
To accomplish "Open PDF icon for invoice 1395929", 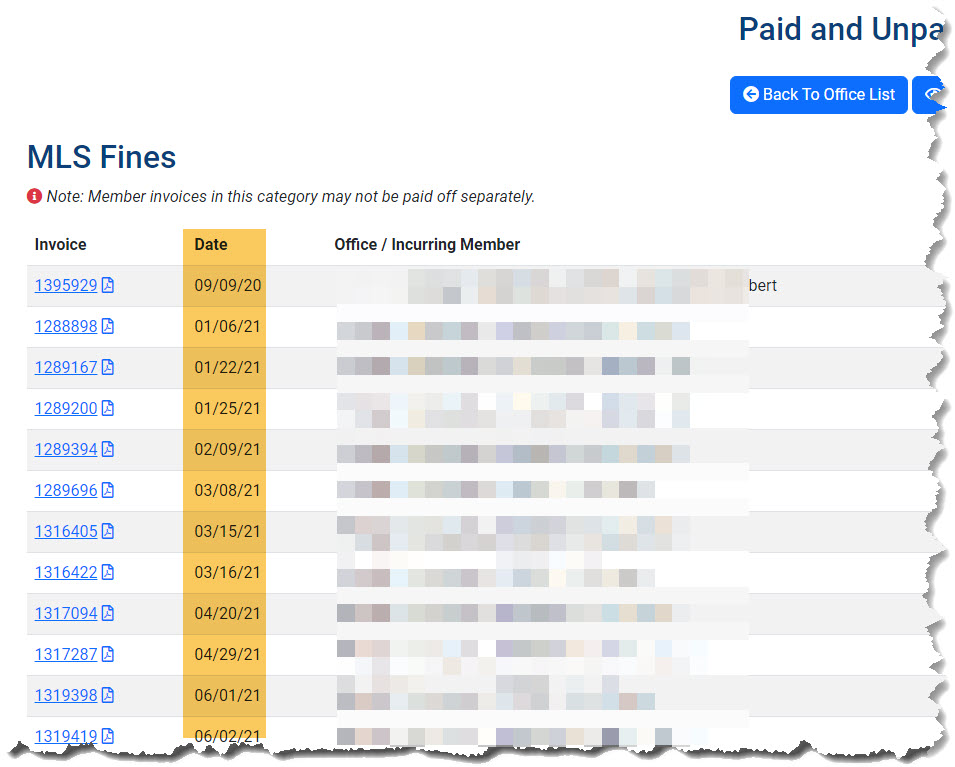I will [108, 285].
